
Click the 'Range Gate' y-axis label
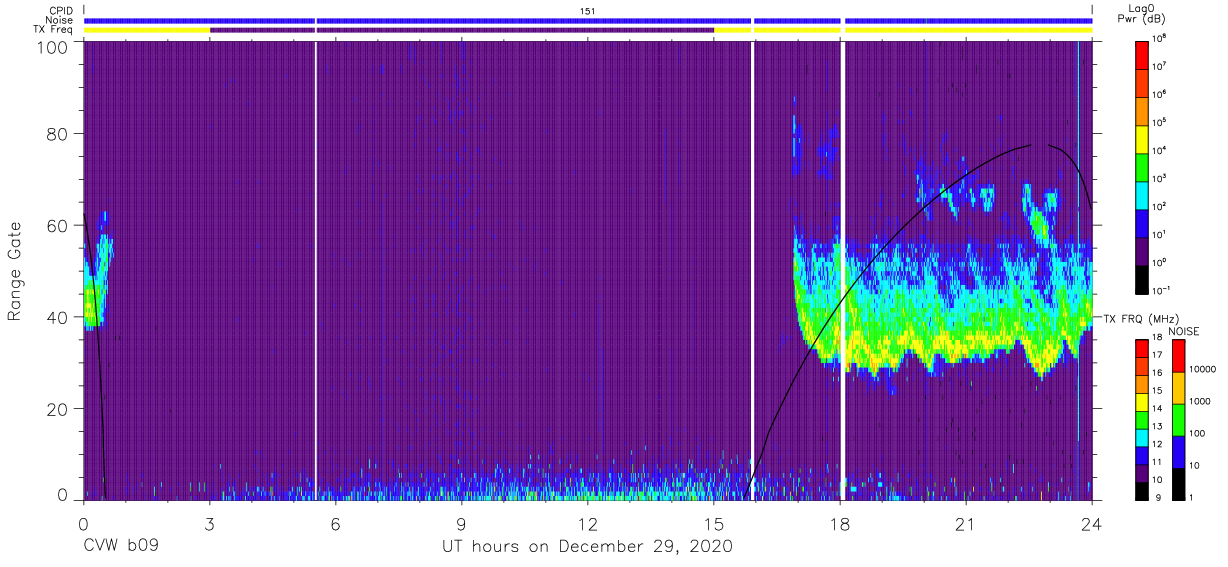pyautogui.click(x=15, y=271)
